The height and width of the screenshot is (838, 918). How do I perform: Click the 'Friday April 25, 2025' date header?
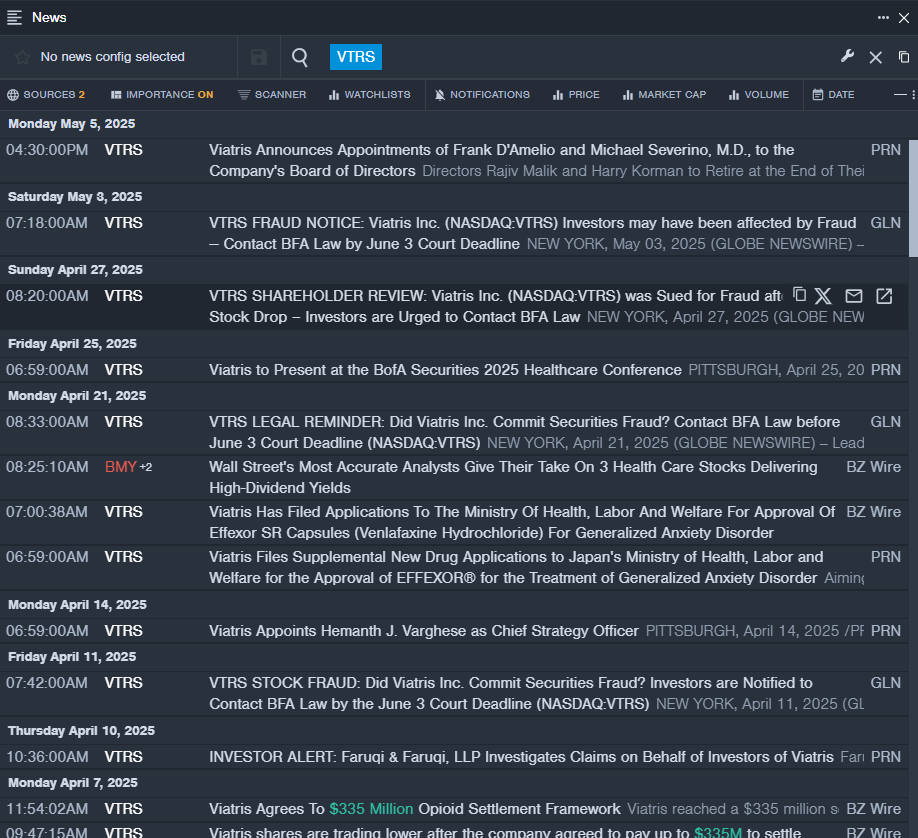click(72, 344)
